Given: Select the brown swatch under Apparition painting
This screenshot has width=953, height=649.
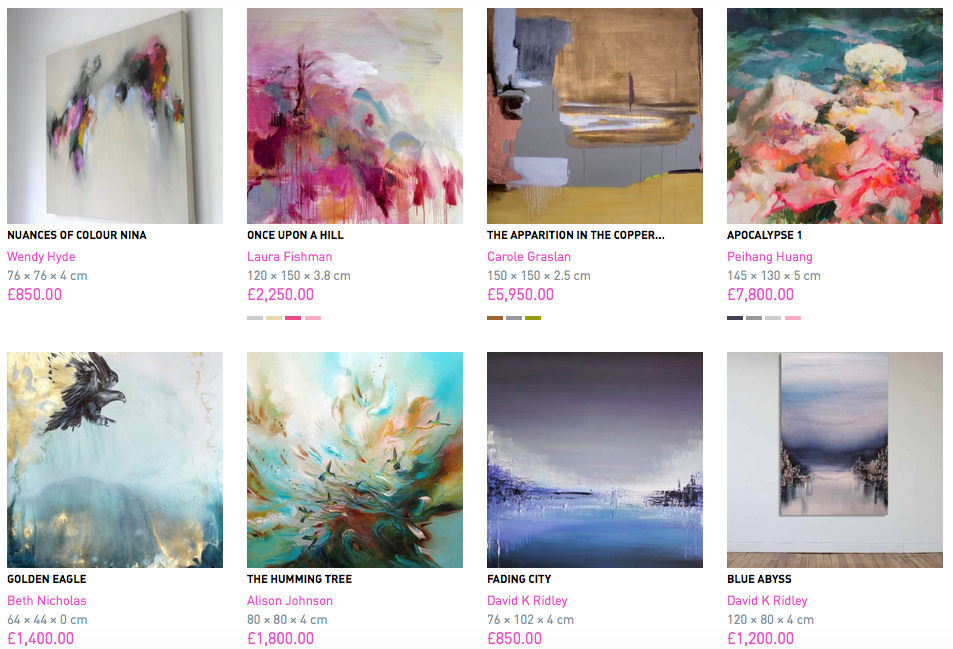Looking at the screenshot, I should point(495,318).
